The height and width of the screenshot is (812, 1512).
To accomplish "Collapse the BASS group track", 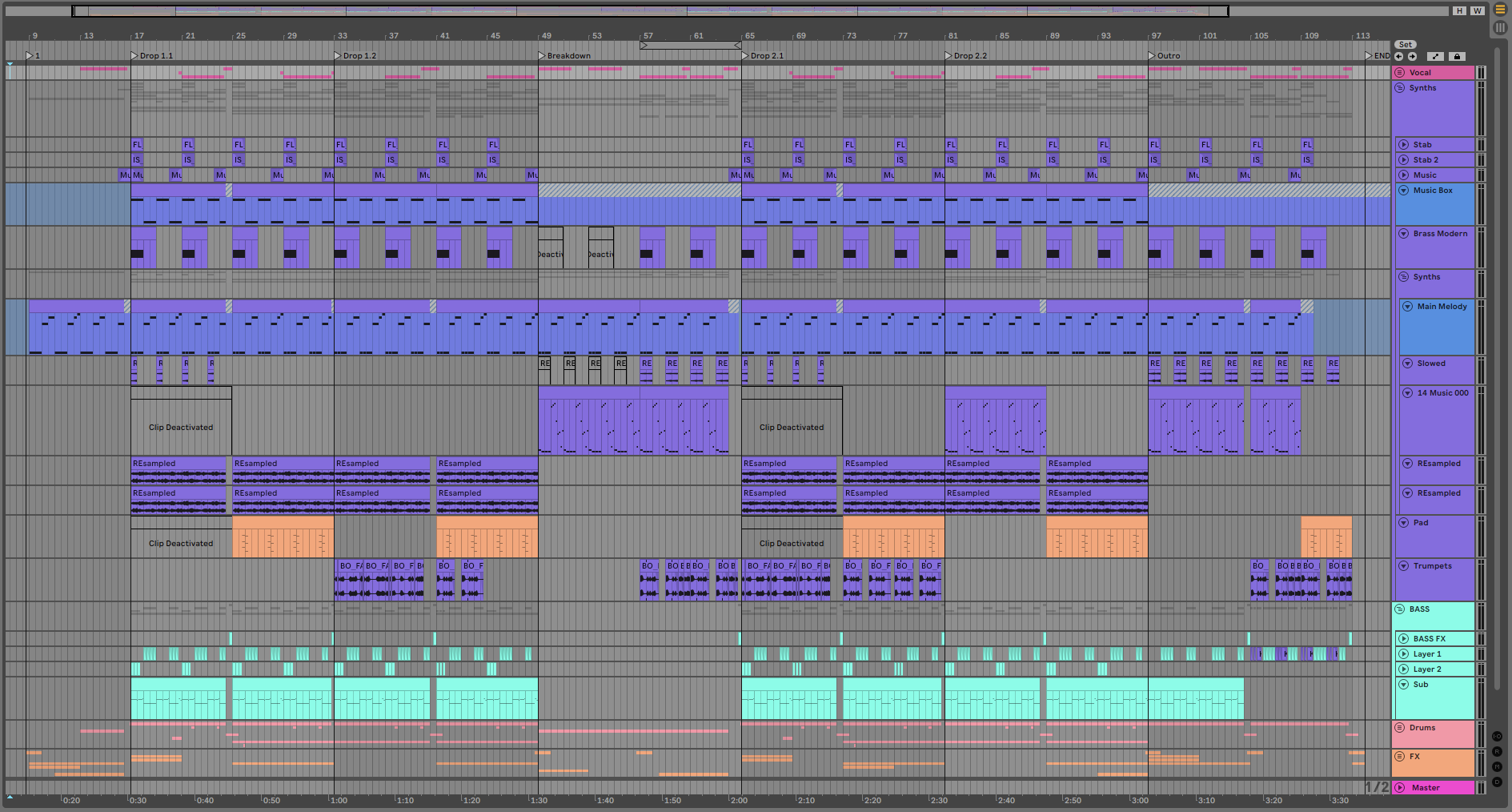I will click(x=1400, y=609).
